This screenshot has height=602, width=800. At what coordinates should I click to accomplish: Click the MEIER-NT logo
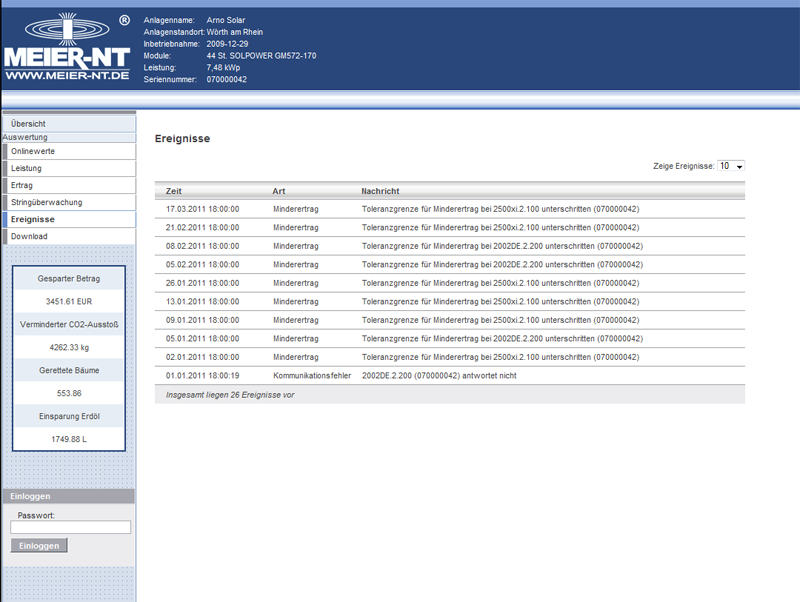click(x=66, y=48)
